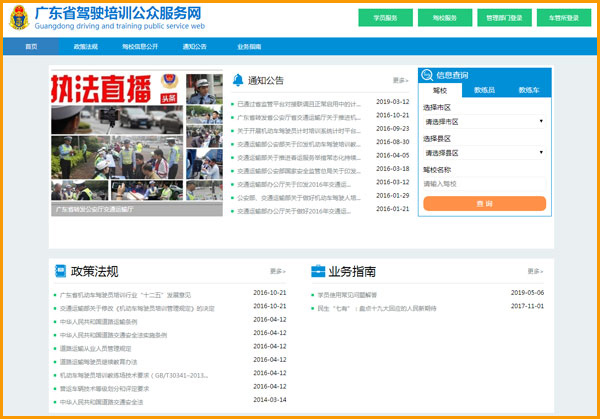
Task: Click the bell icon beside 通知公告
Action: (x=238, y=80)
